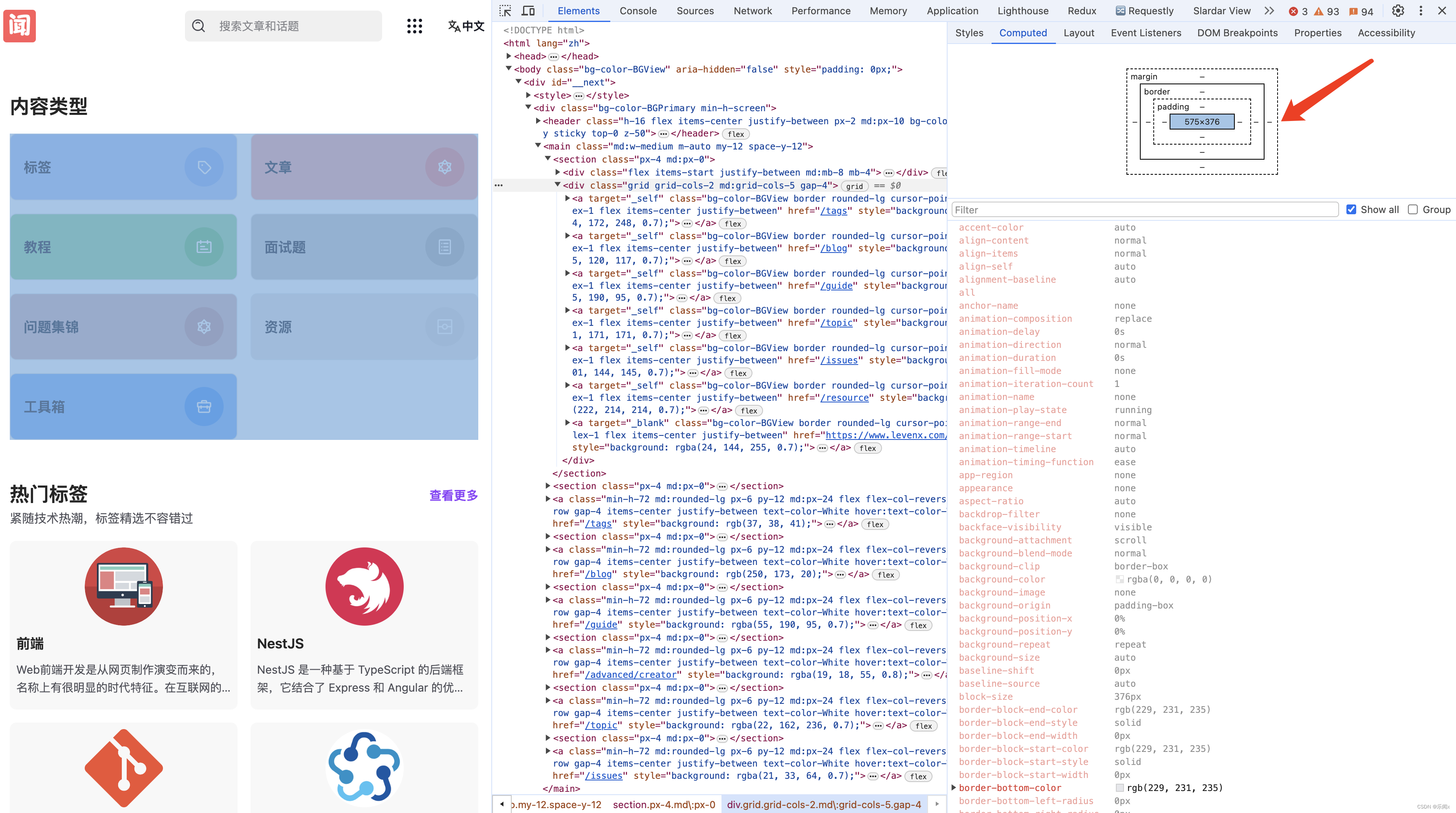Toggle the device toolbar icon
This screenshot has width=1456, height=813.
(528, 11)
